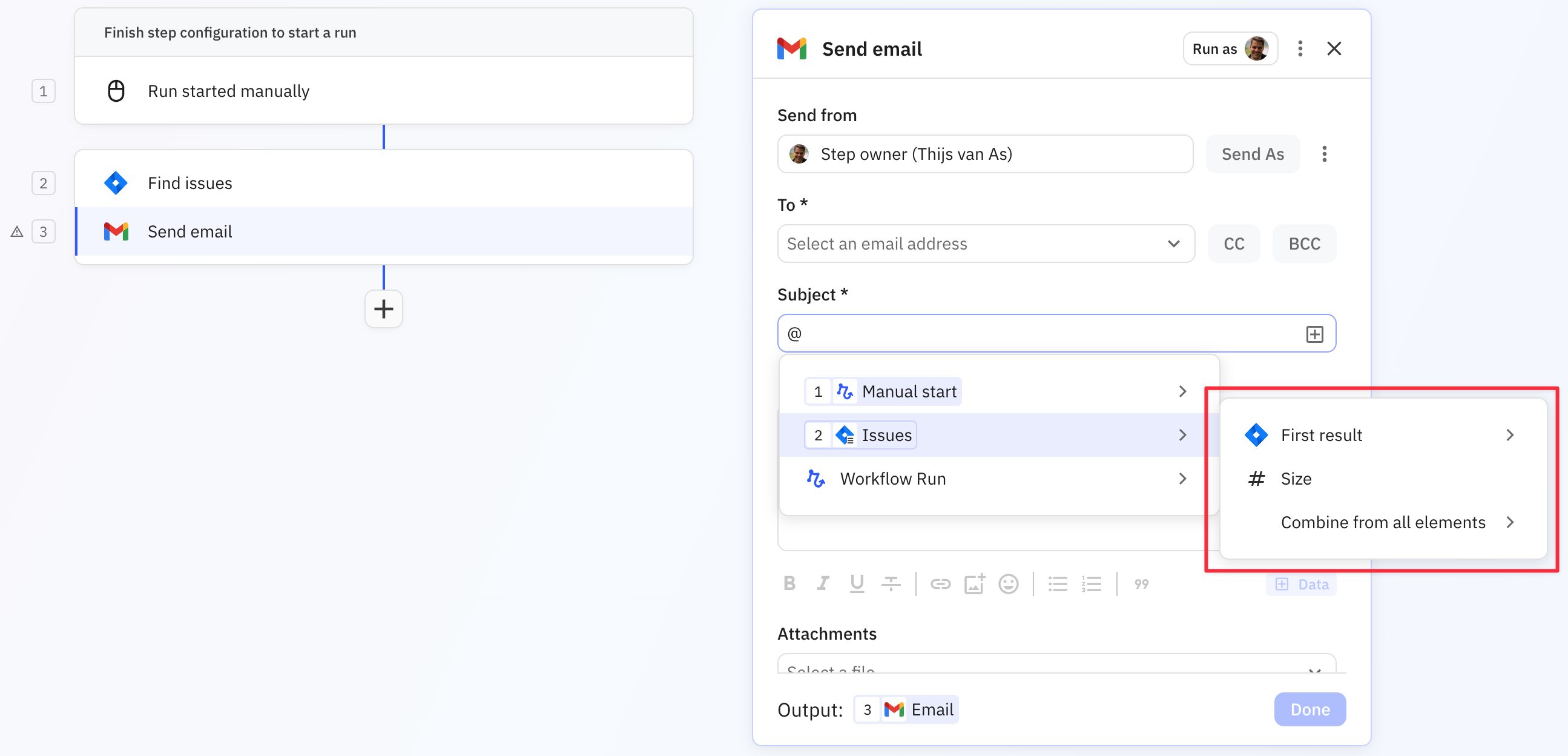
Task: Toggle underline text formatting
Action: pyautogui.click(x=857, y=583)
